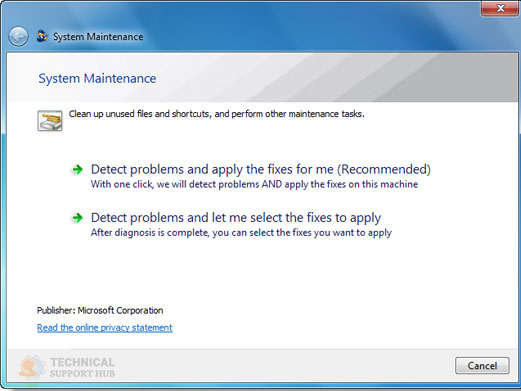
Task: Click green arrow next to 'let me select the fixes'
Action: pos(77,218)
